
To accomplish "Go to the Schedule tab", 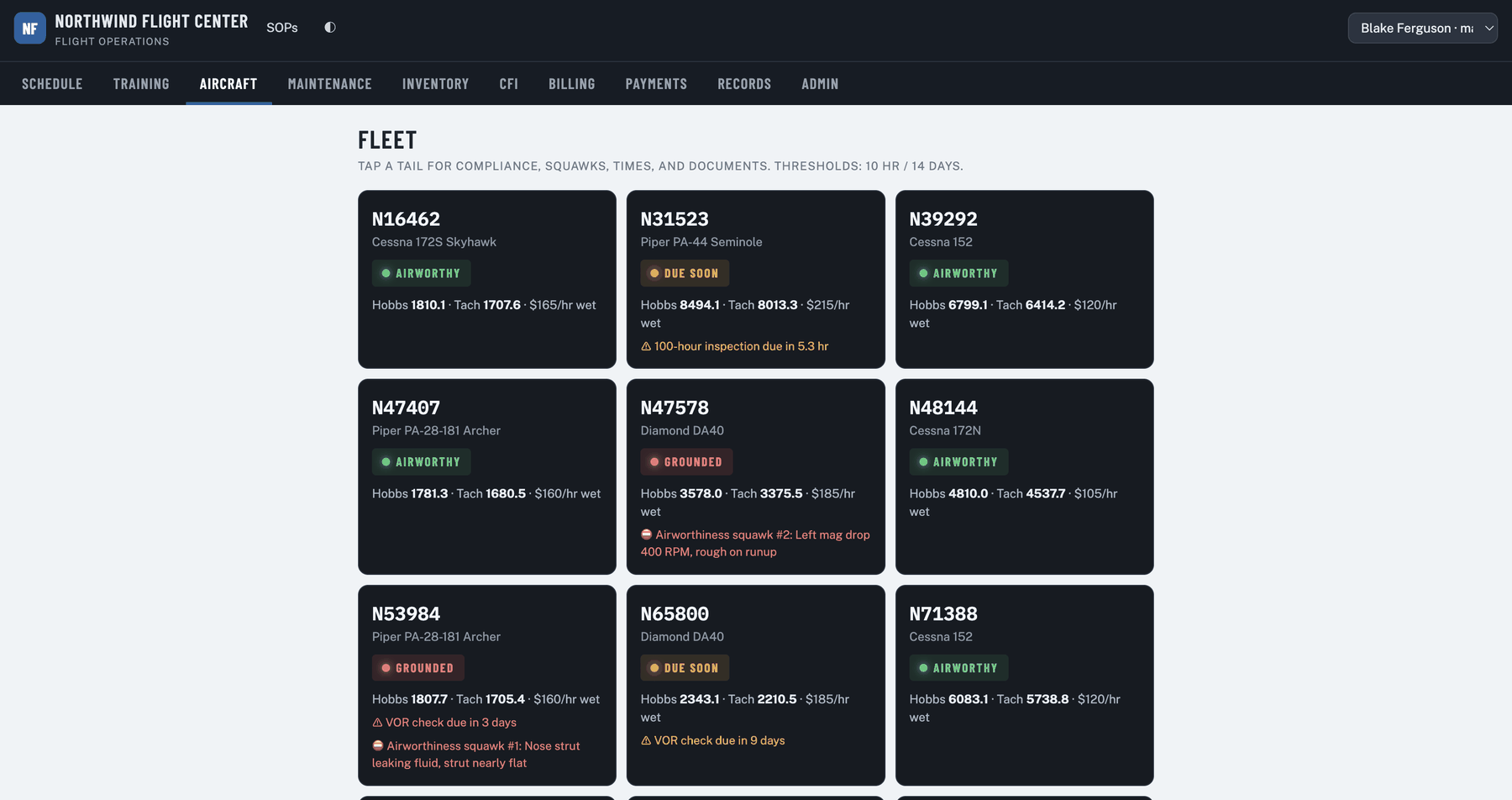I will coord(52,84).
